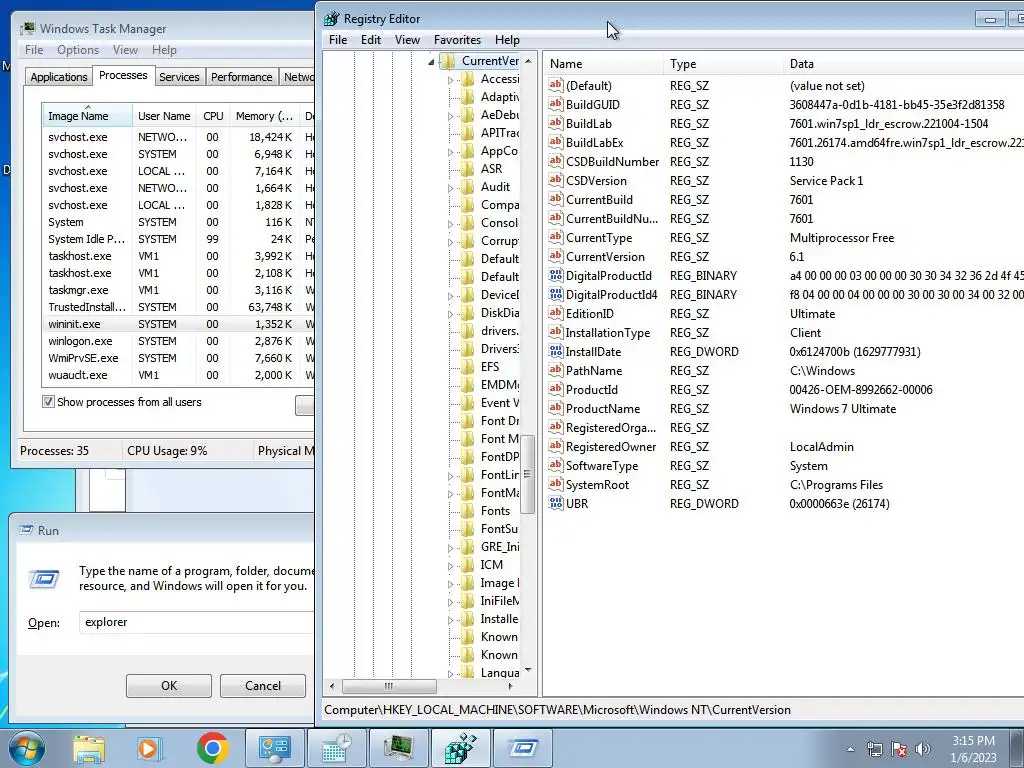Select the wininit.exe process row
The width and height of the screenshot is (1024, 768).
(x=178, y=324)
